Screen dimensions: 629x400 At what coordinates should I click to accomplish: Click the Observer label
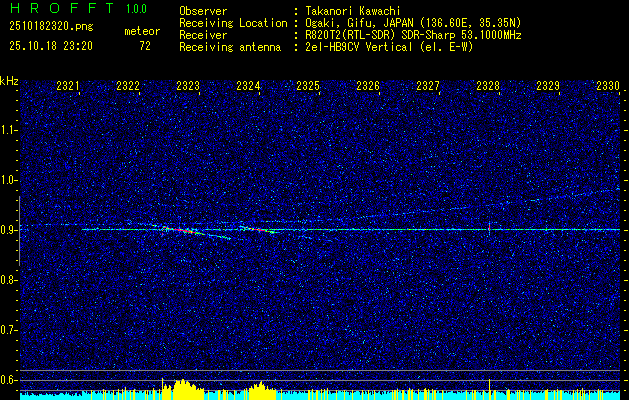[x=203, y=11]
